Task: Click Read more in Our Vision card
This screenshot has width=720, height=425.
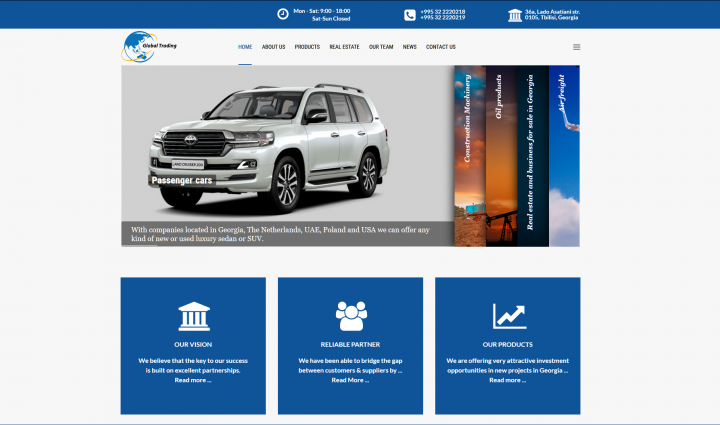Action: (193, 380)
